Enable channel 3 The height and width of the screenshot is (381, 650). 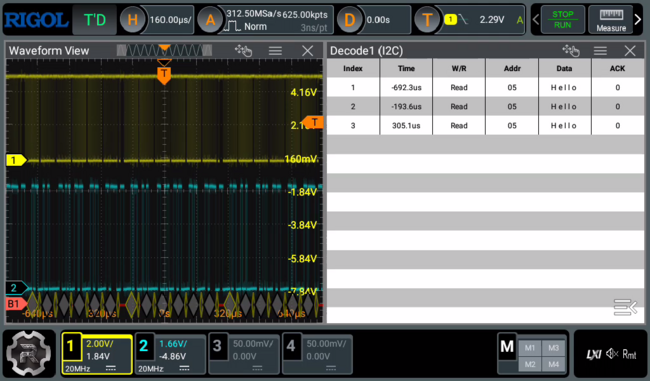point(217,346)
